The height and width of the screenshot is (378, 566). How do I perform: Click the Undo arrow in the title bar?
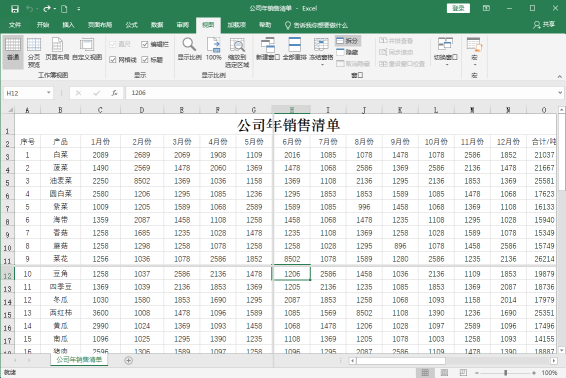[30, 9]
